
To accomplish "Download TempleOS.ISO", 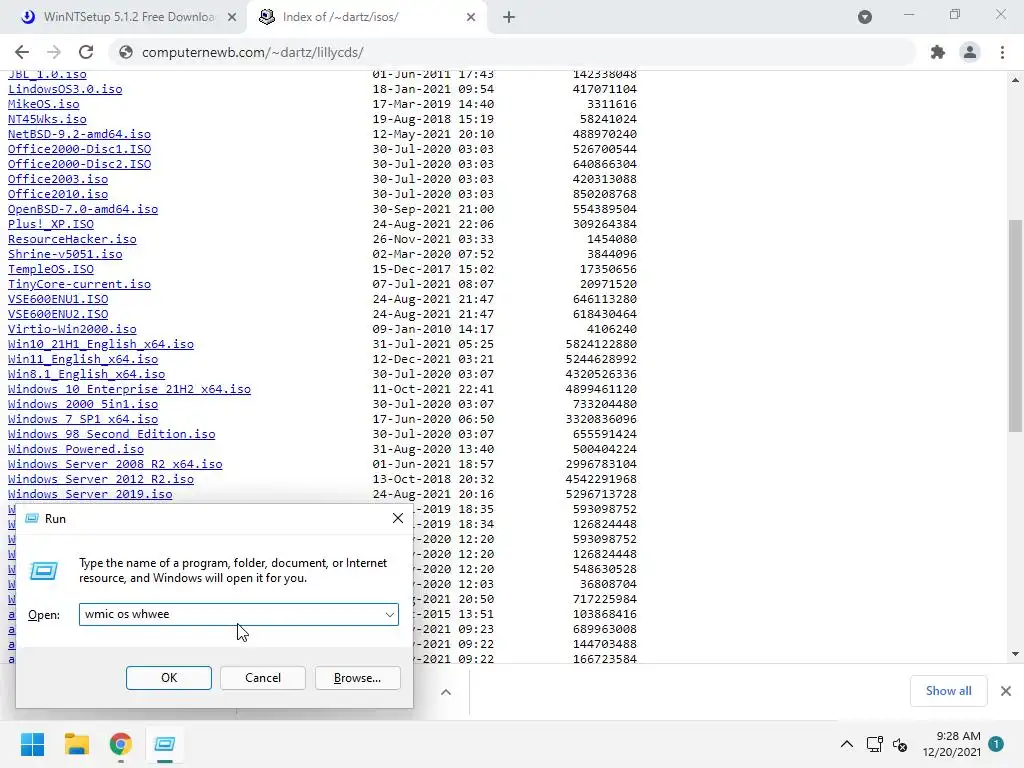I will click(x=51, y=269).
